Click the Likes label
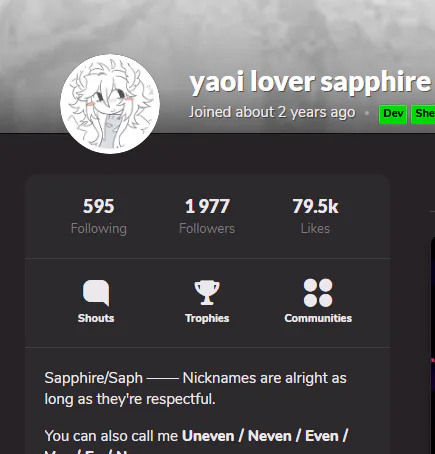The image size is (435, 454). tap(315, 229)
